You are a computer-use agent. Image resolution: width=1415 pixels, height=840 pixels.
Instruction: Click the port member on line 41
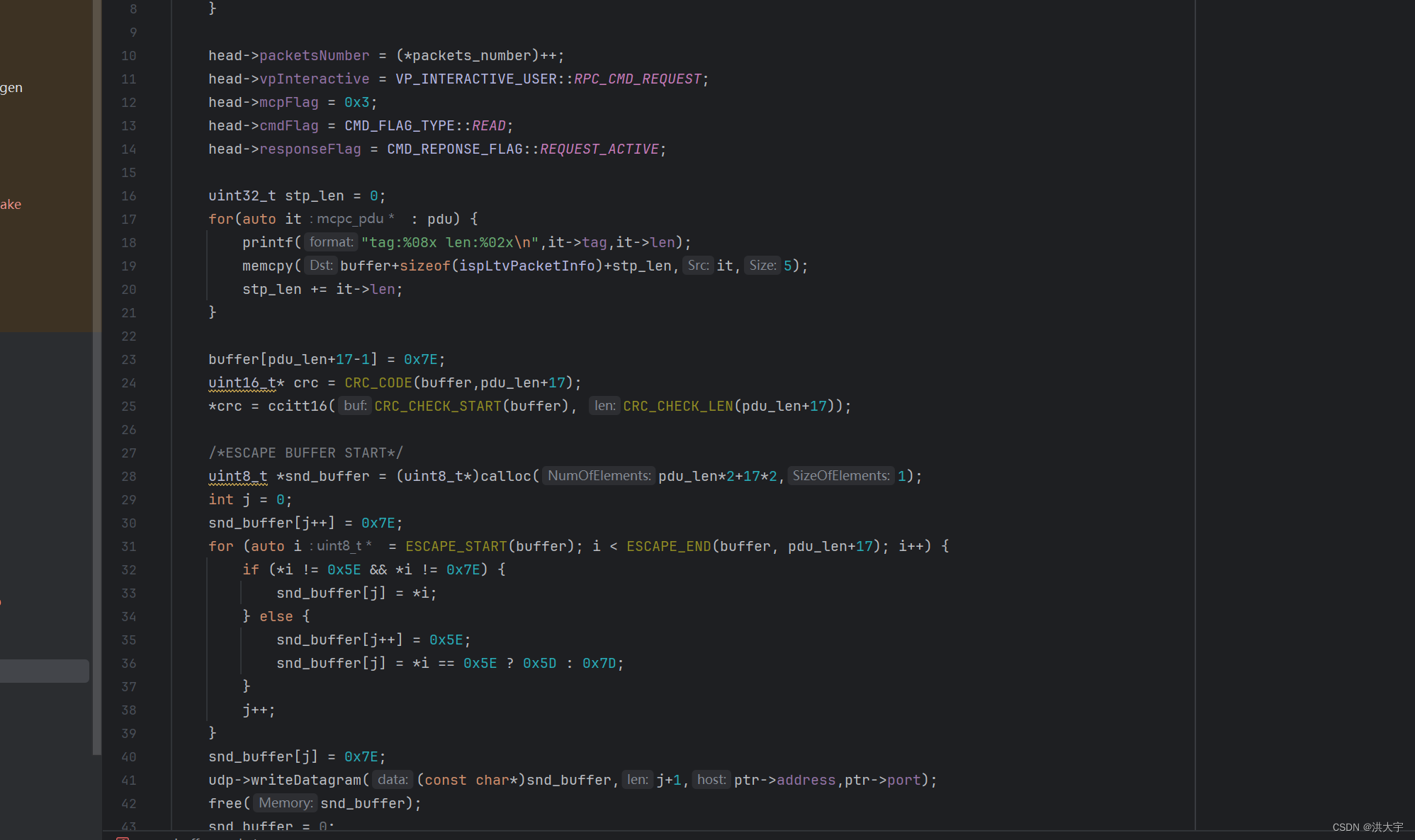904,781
